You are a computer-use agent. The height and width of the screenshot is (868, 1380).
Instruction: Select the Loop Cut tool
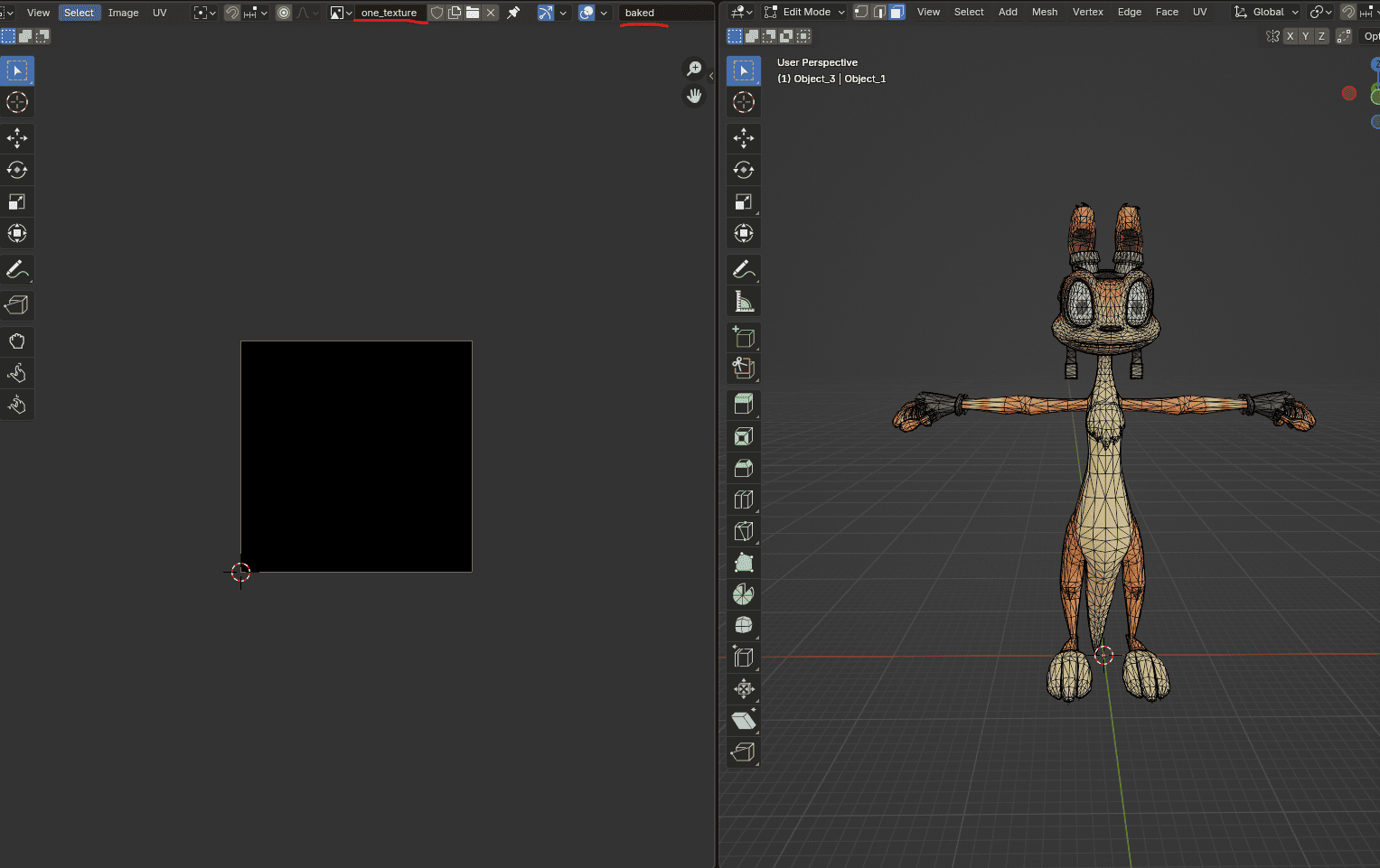click(744, 499)
